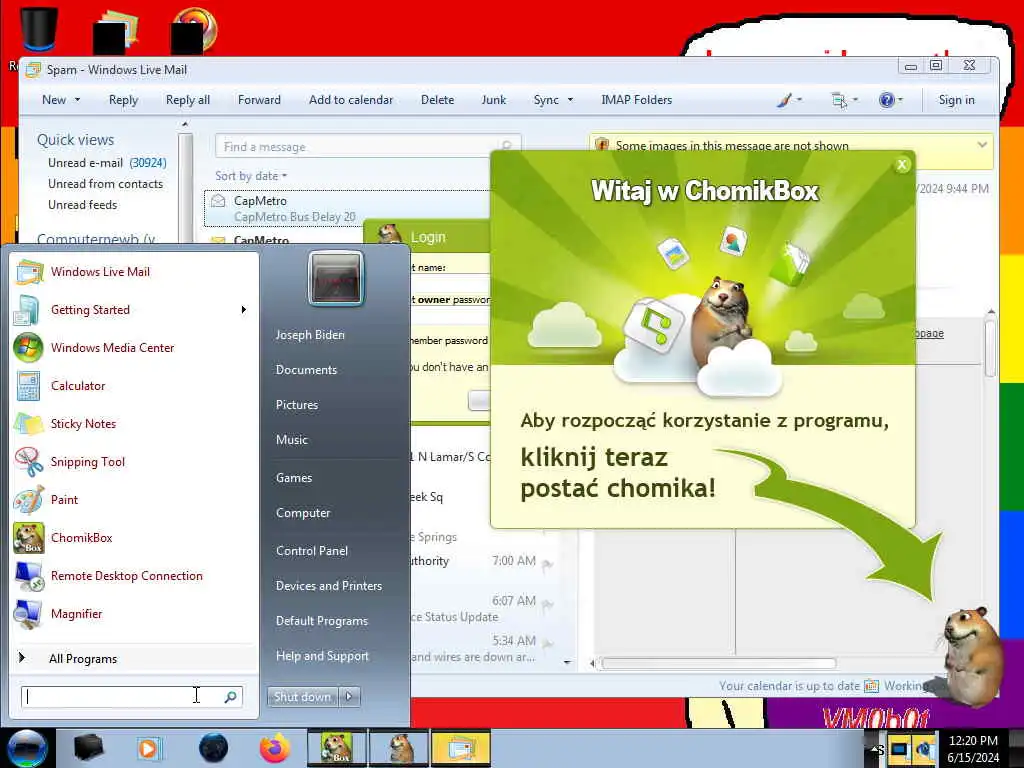Viewport: 1024px width, 768px height.
Task: Expand All Programs list
Action: 83,658
